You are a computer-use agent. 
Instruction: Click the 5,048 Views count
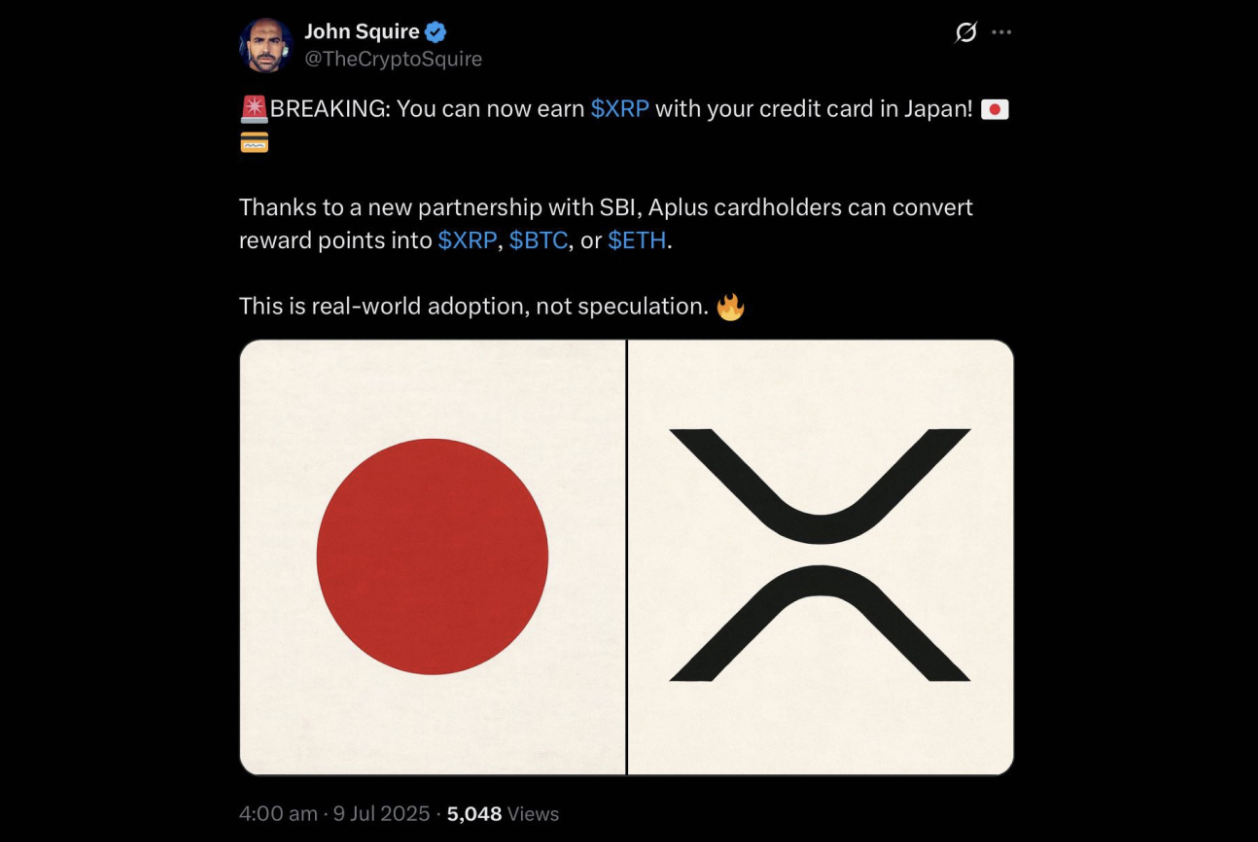coord(503,814)
